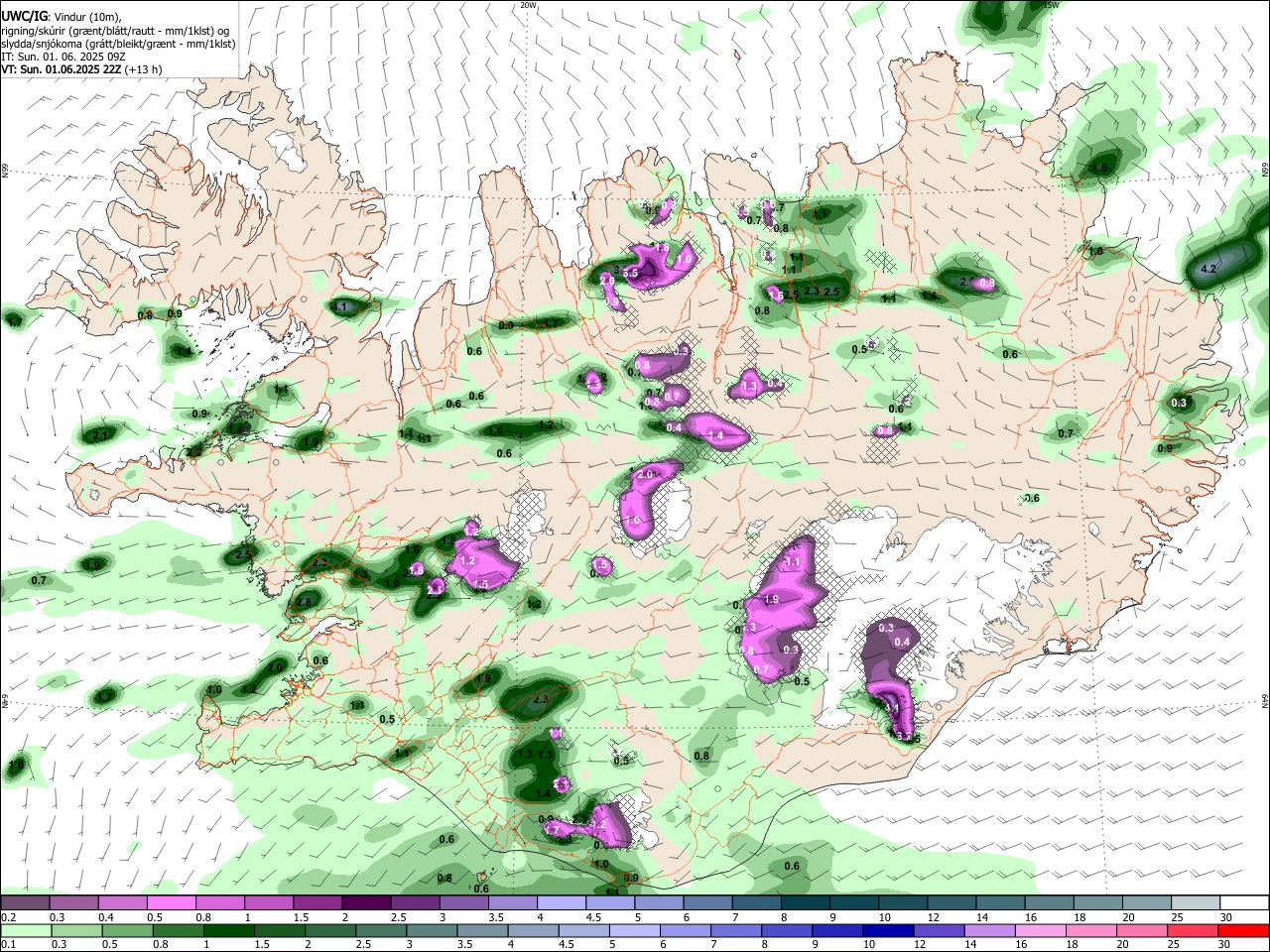Select the darkest purple snow swatch starting at 2

[x=366, y=903]
